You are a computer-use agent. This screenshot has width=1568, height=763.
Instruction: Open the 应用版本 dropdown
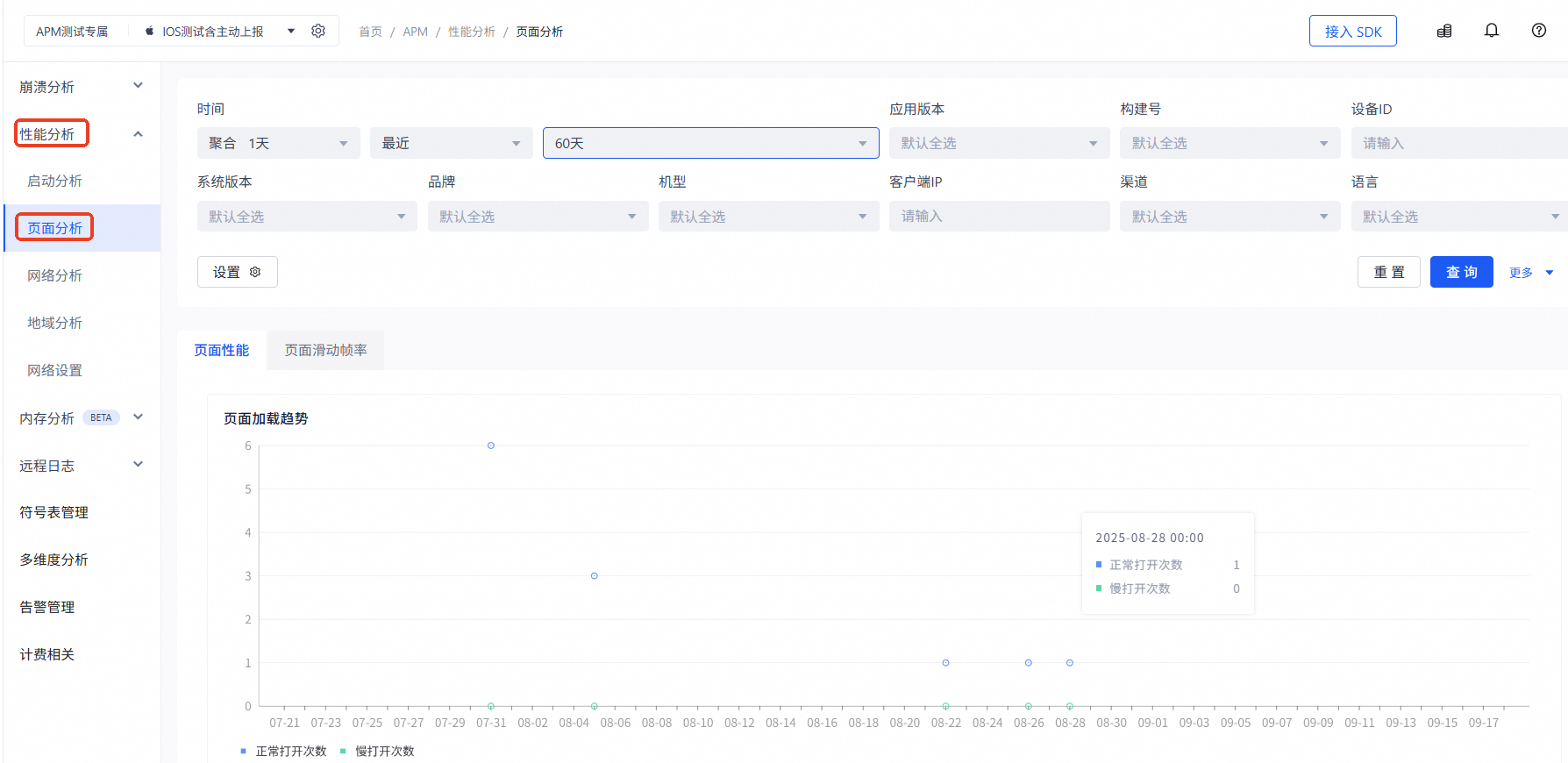[x=1000, y=143]
